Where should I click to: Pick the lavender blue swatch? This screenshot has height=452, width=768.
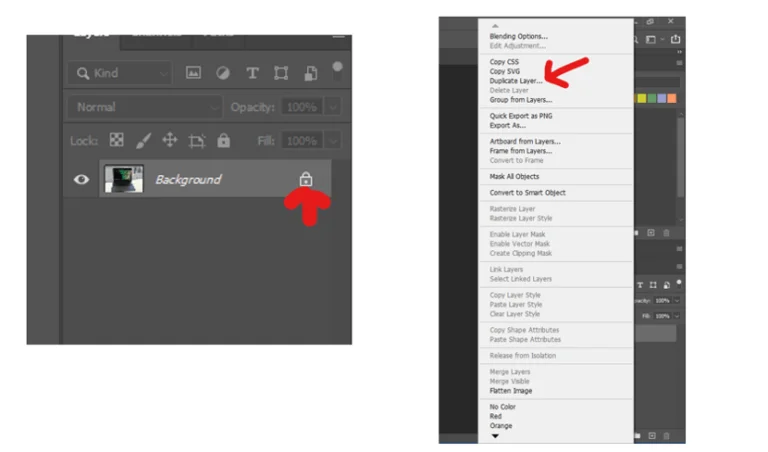pos(662,98)
